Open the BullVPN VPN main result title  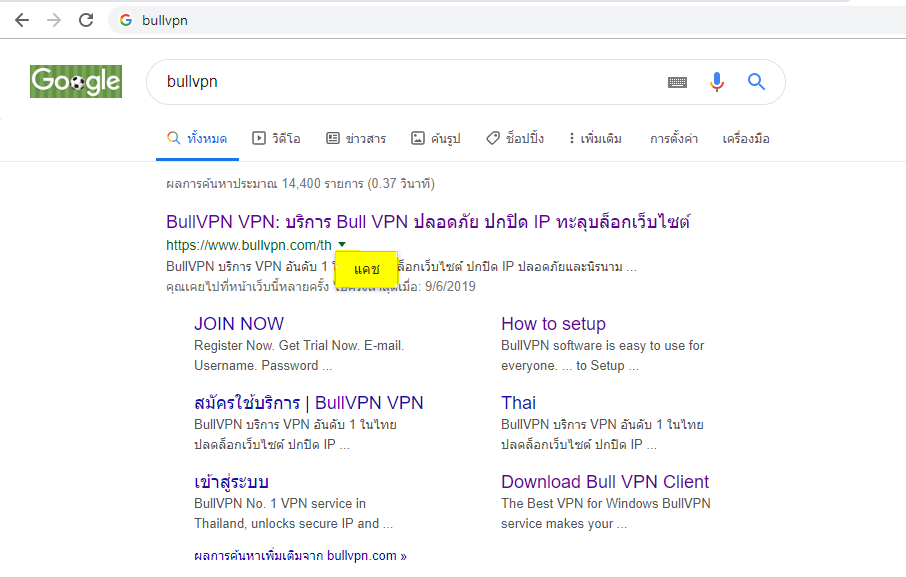coord(428,222)
